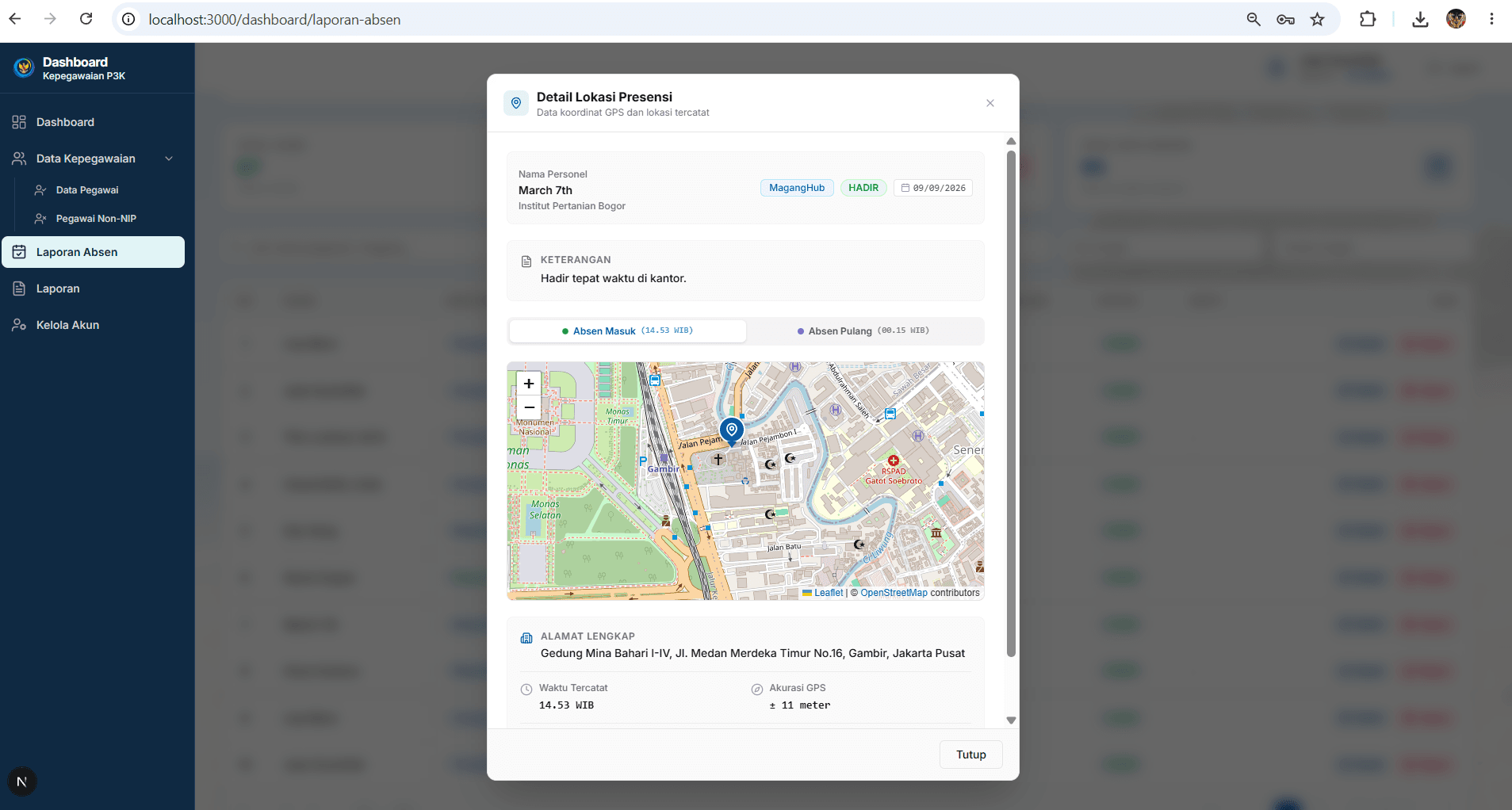Select Laporan Absen in sidebar

click(x=94, y=252)
